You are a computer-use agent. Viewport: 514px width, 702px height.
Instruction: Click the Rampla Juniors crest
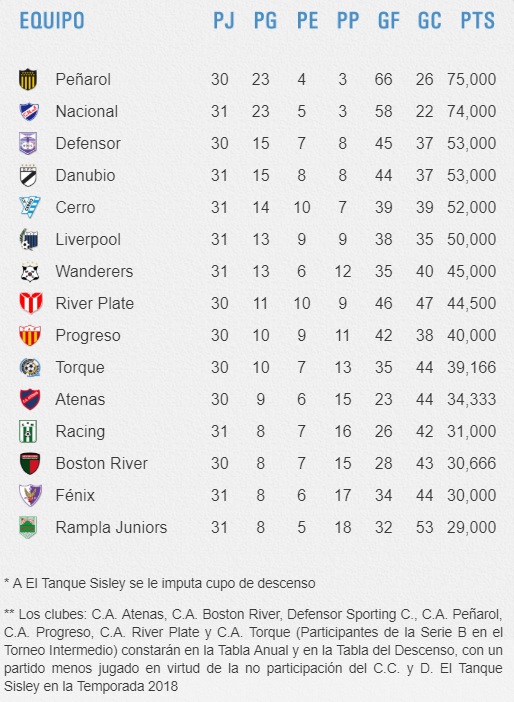pos(28,527)
